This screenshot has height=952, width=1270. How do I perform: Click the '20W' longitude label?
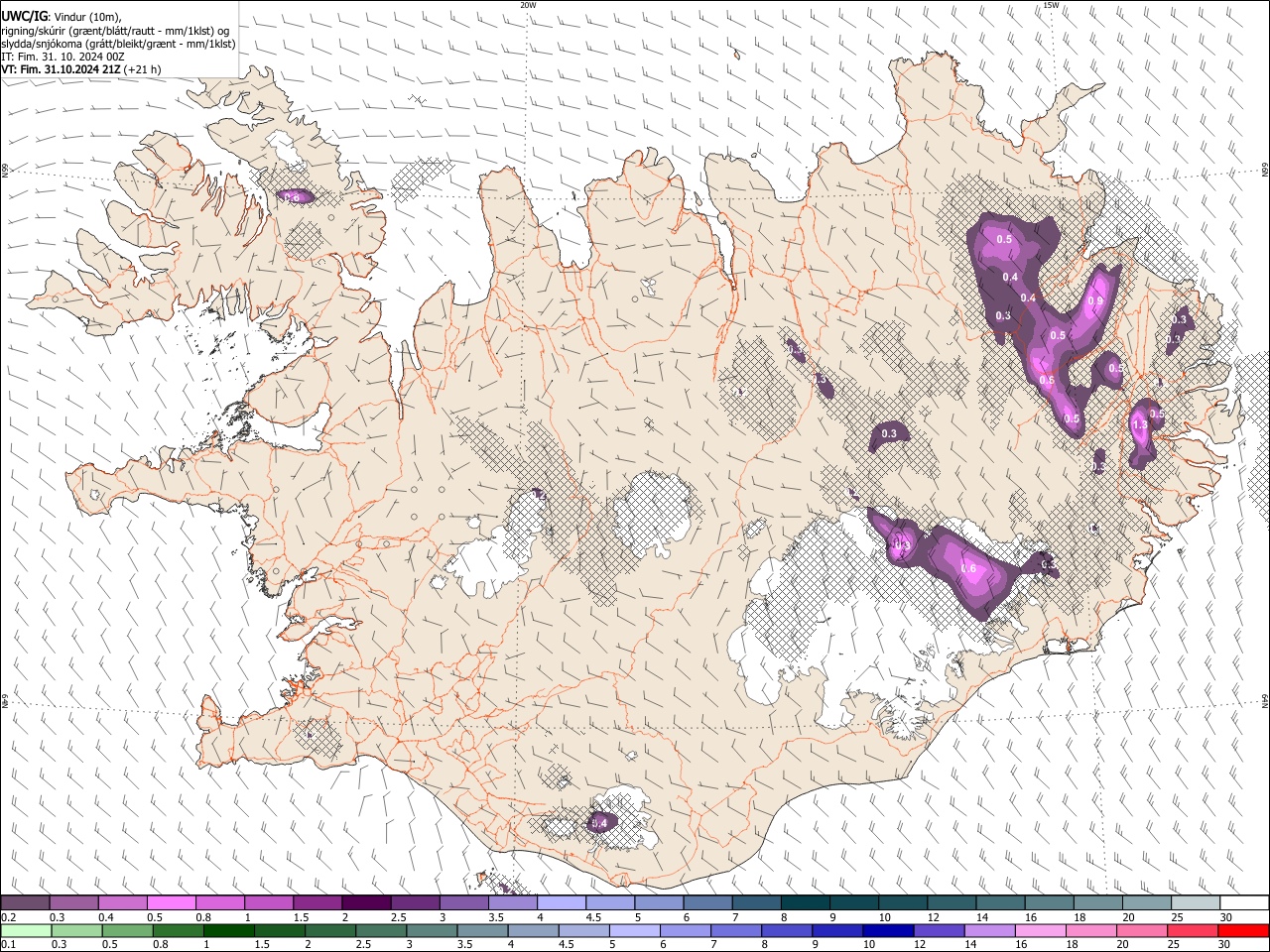529,5
